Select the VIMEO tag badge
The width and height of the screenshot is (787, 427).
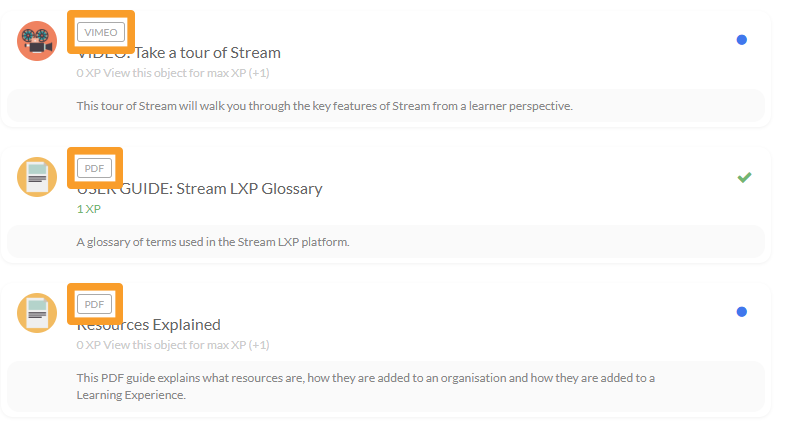100,33
